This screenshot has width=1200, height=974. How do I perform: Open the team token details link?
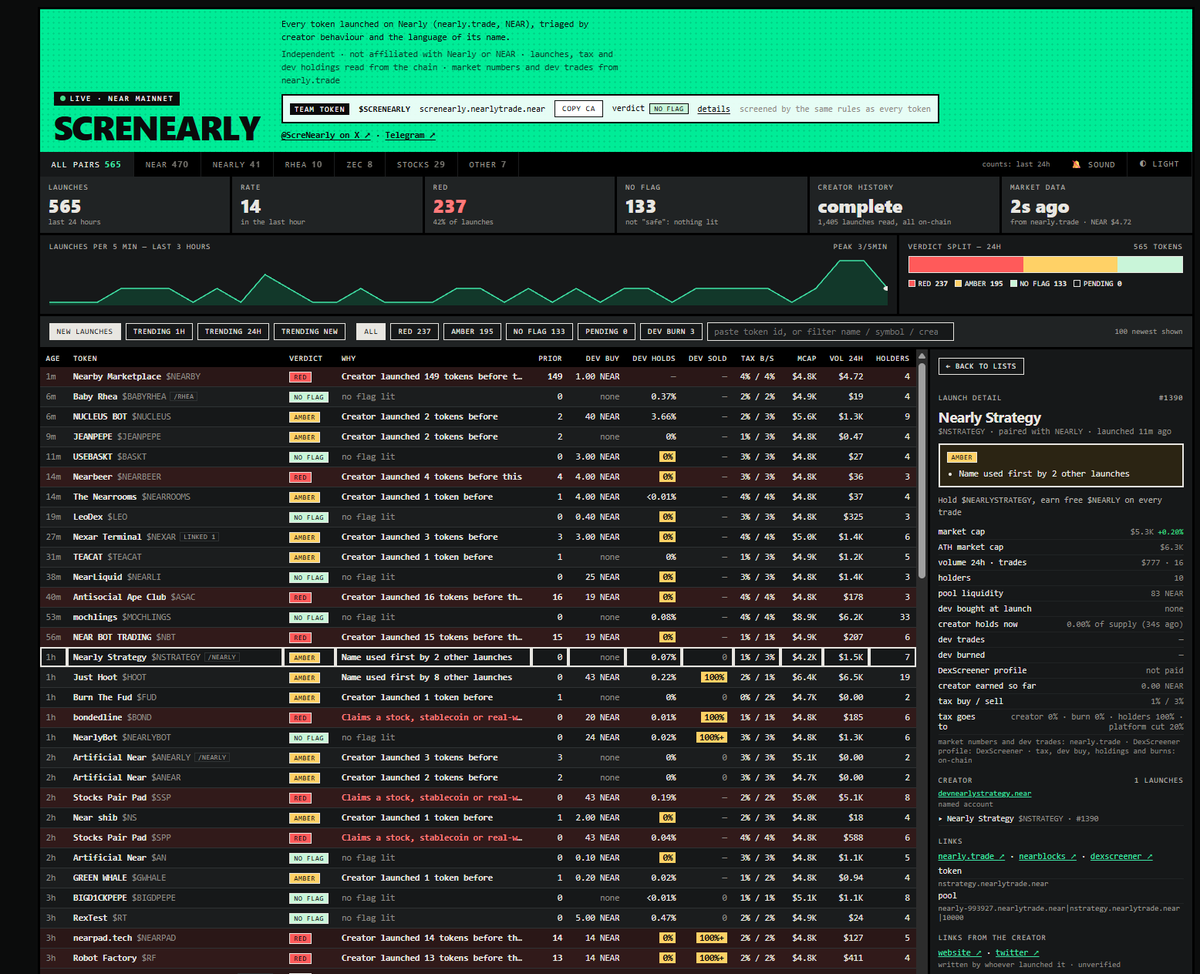(x=713, y=109)
